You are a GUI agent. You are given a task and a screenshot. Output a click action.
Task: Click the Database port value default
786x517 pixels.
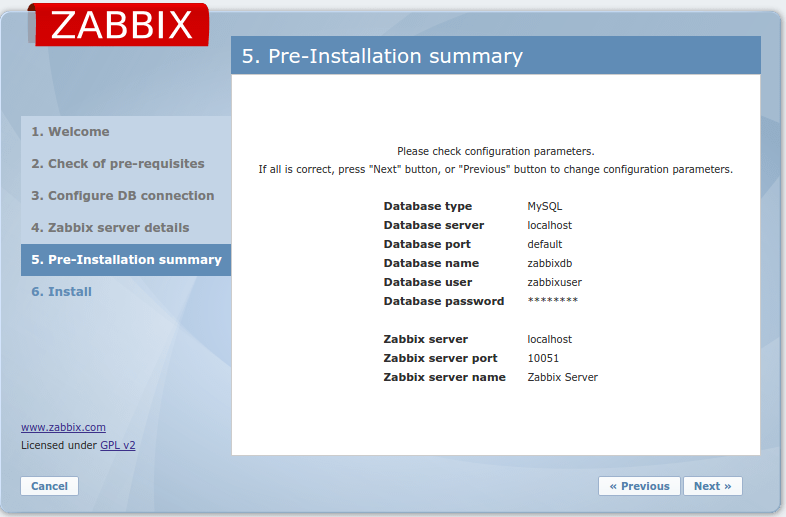pyautogui.click(x=544, y=244)
